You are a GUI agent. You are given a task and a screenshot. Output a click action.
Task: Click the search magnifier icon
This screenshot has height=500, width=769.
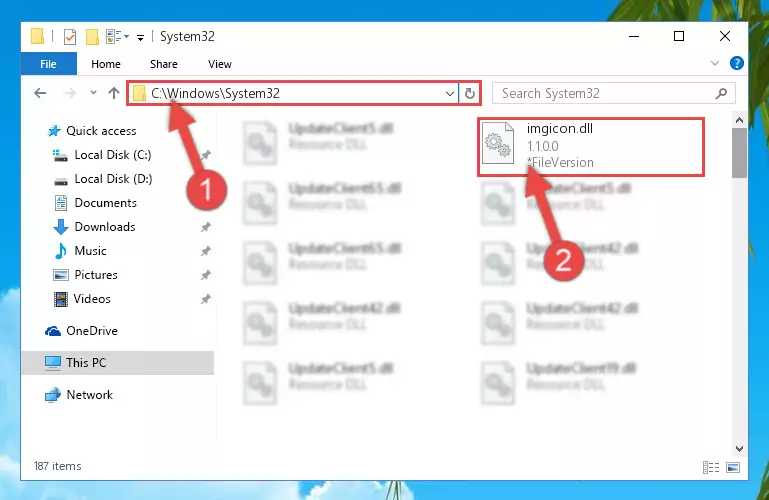pyautogui.click(x=721, y=93)
